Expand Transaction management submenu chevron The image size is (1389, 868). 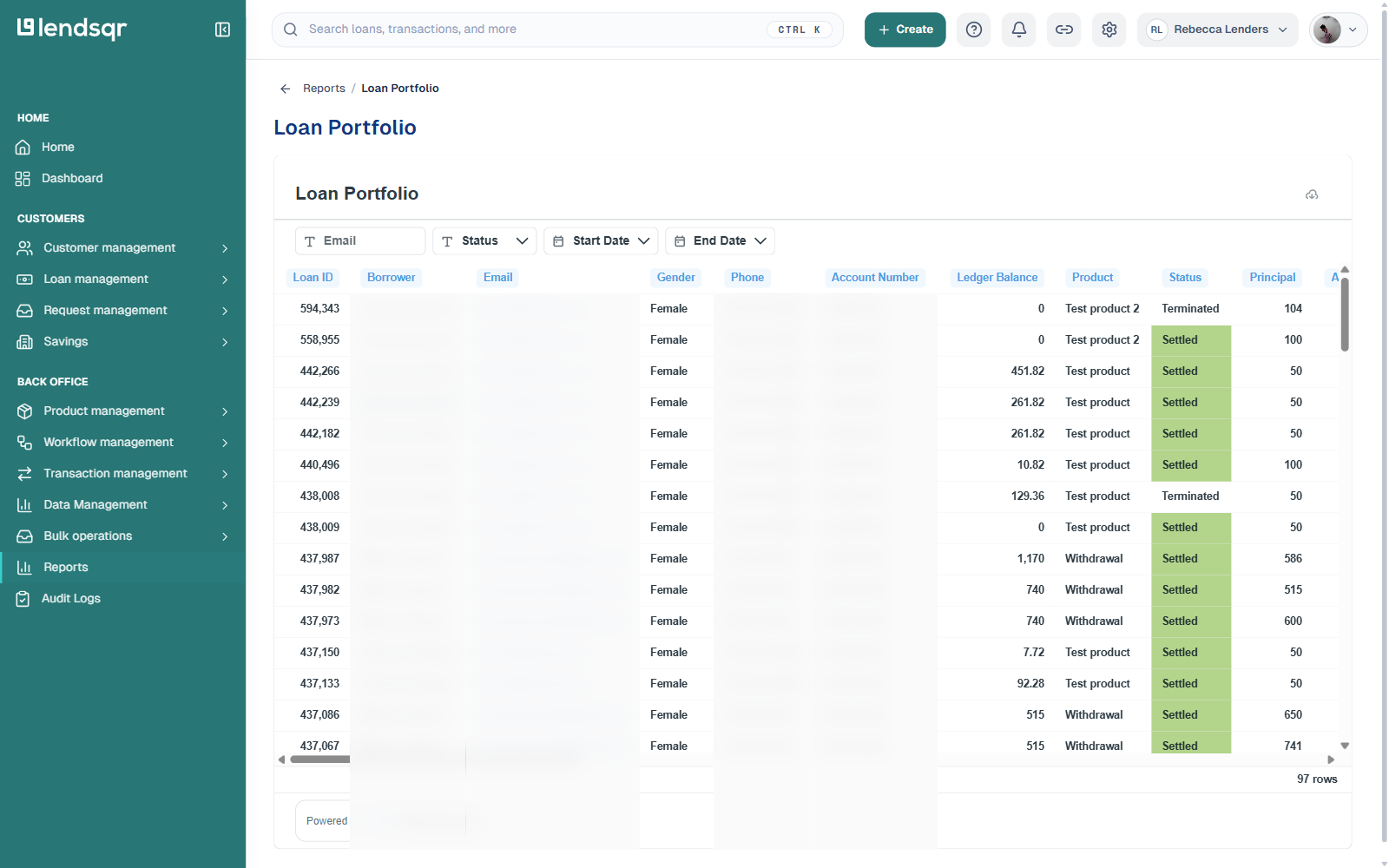225,474
